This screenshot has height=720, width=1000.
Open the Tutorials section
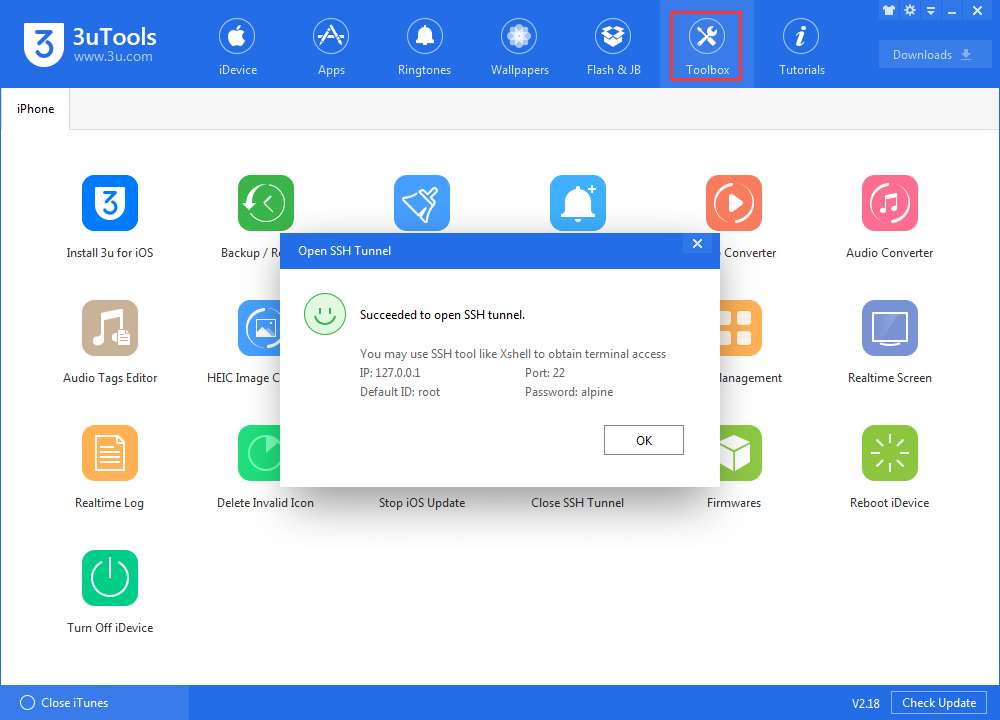pos(801,46)
